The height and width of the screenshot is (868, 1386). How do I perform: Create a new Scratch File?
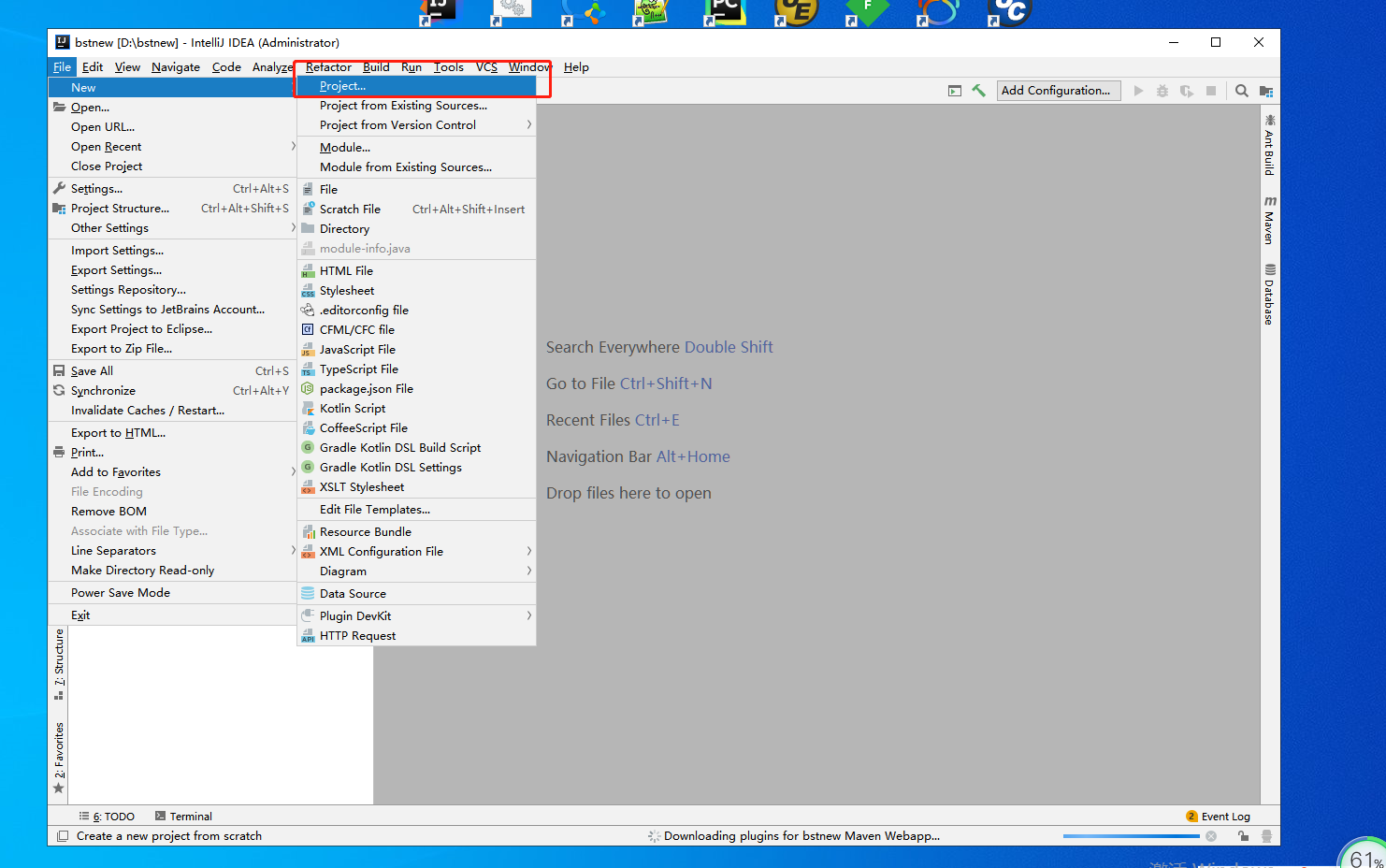416,210
